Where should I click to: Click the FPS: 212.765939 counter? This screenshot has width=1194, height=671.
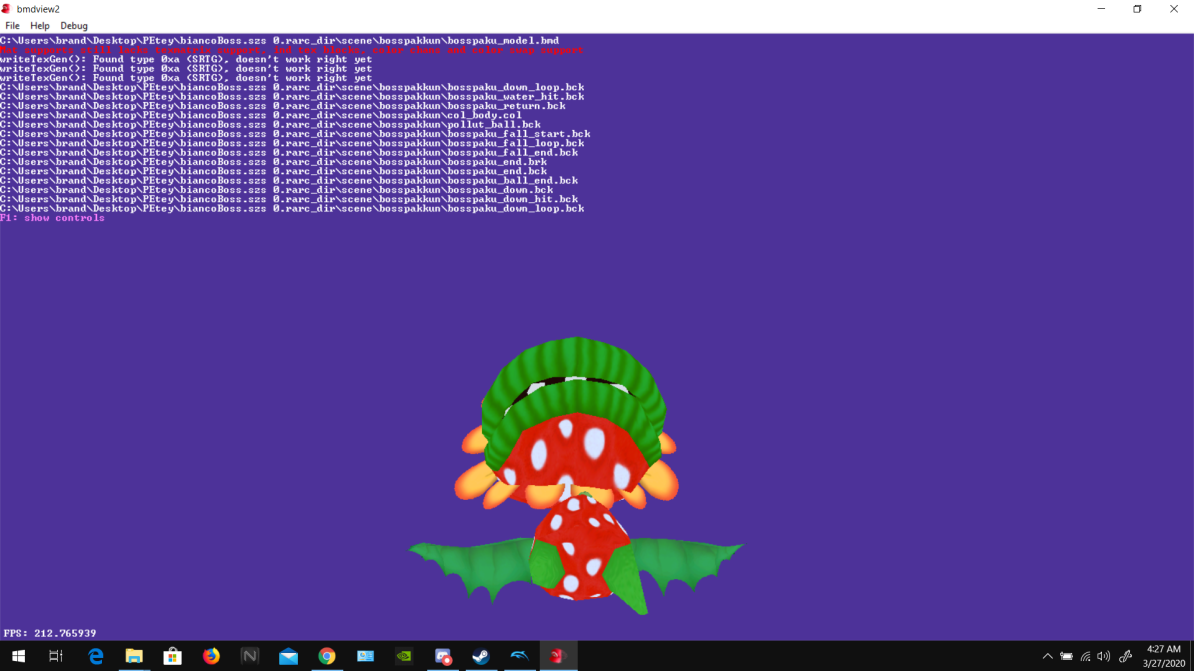tap(50, 633)
